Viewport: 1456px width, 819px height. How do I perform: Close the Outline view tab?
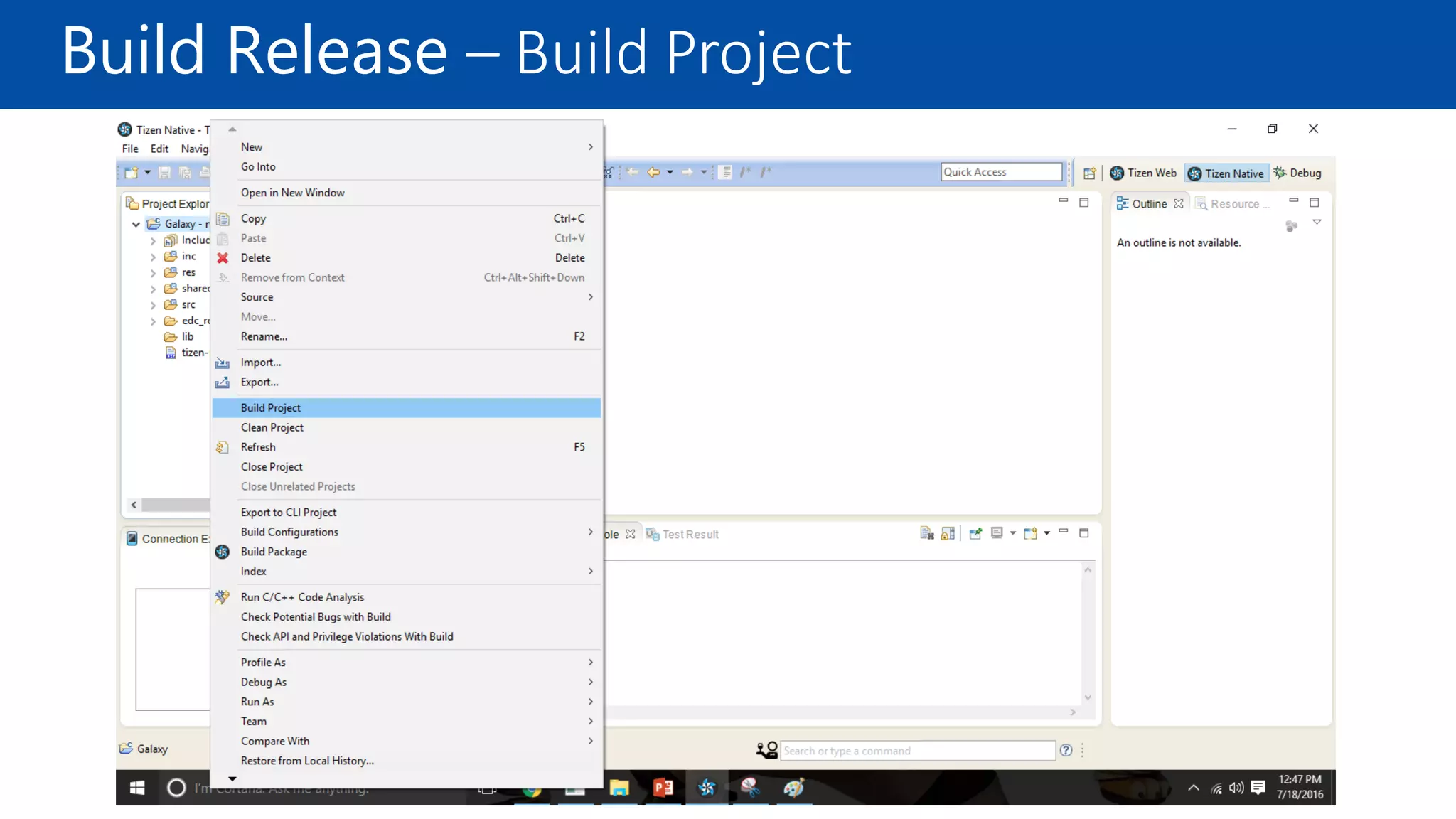[x=1179, y=204]
